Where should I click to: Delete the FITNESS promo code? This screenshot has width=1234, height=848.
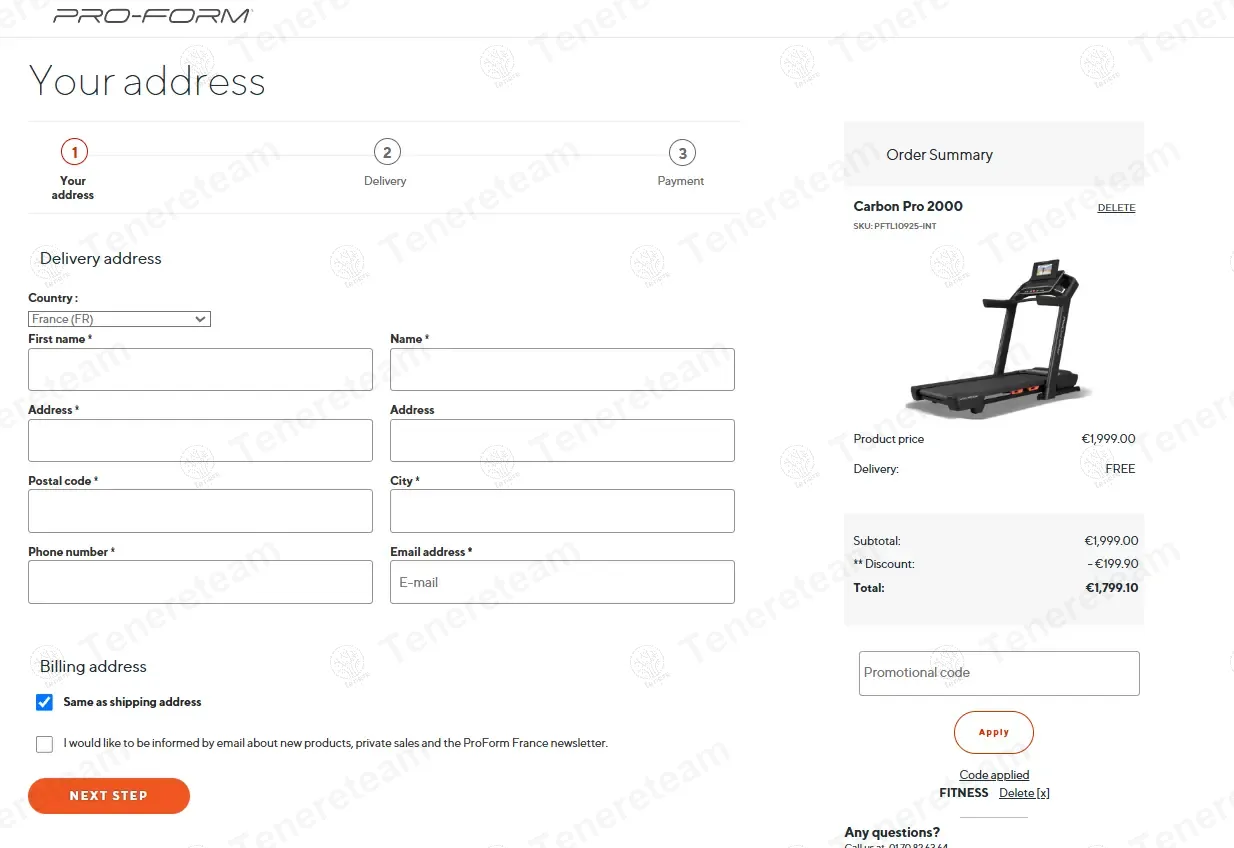1024,793
